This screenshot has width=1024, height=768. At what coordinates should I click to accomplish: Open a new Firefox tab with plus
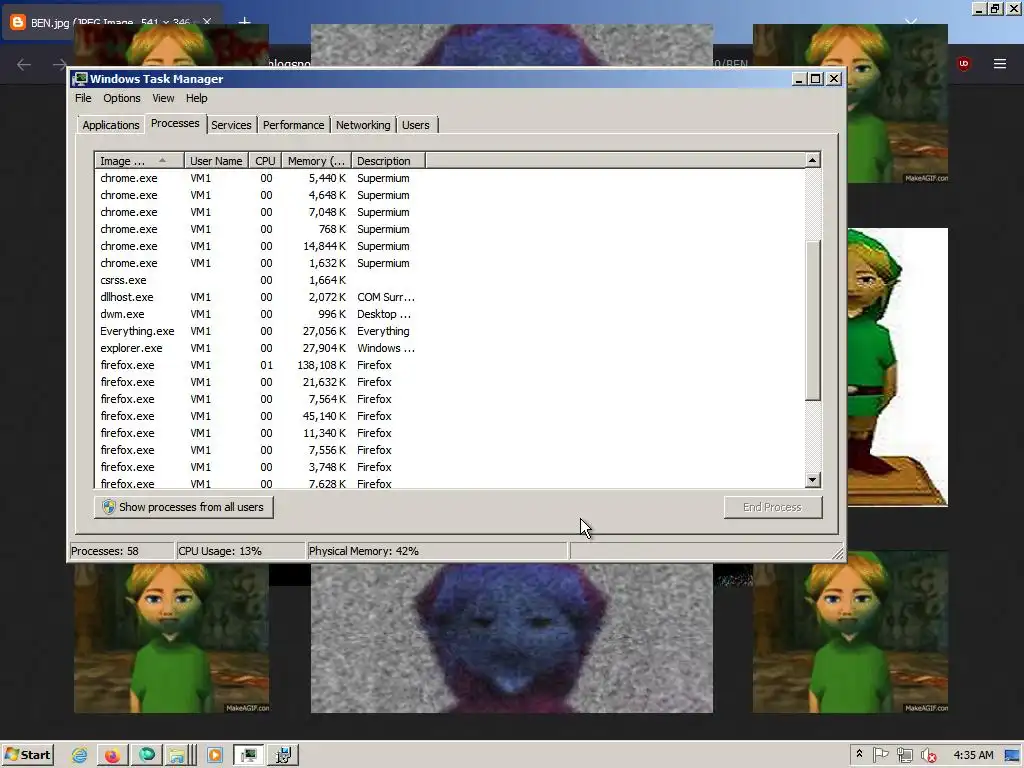pyautogui.click(x=244, y=22)
